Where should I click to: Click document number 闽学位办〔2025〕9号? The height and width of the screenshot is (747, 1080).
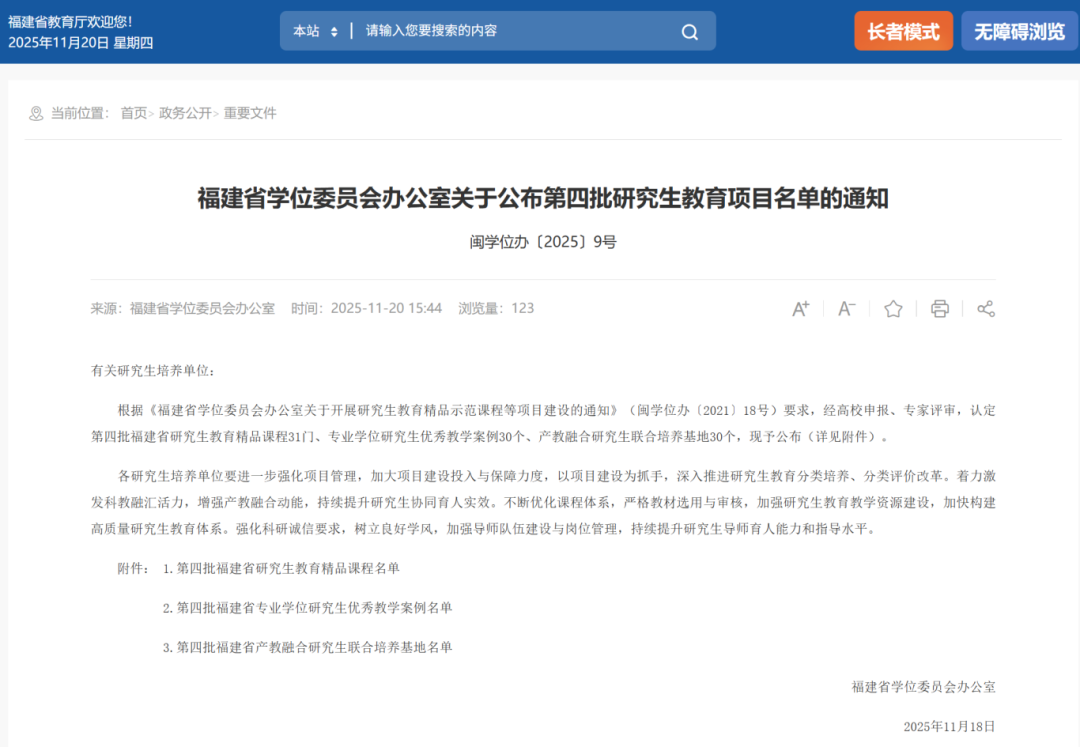[x=543, y=242]
